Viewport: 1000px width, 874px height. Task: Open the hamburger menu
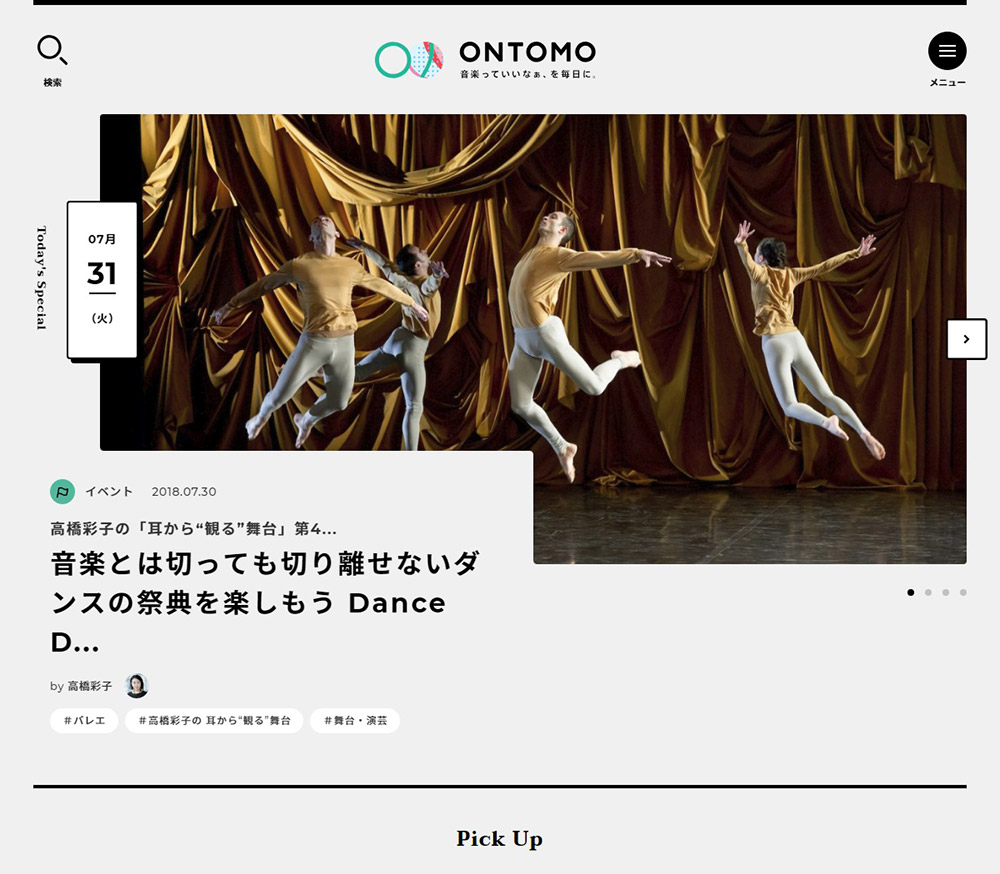point(946,50)
